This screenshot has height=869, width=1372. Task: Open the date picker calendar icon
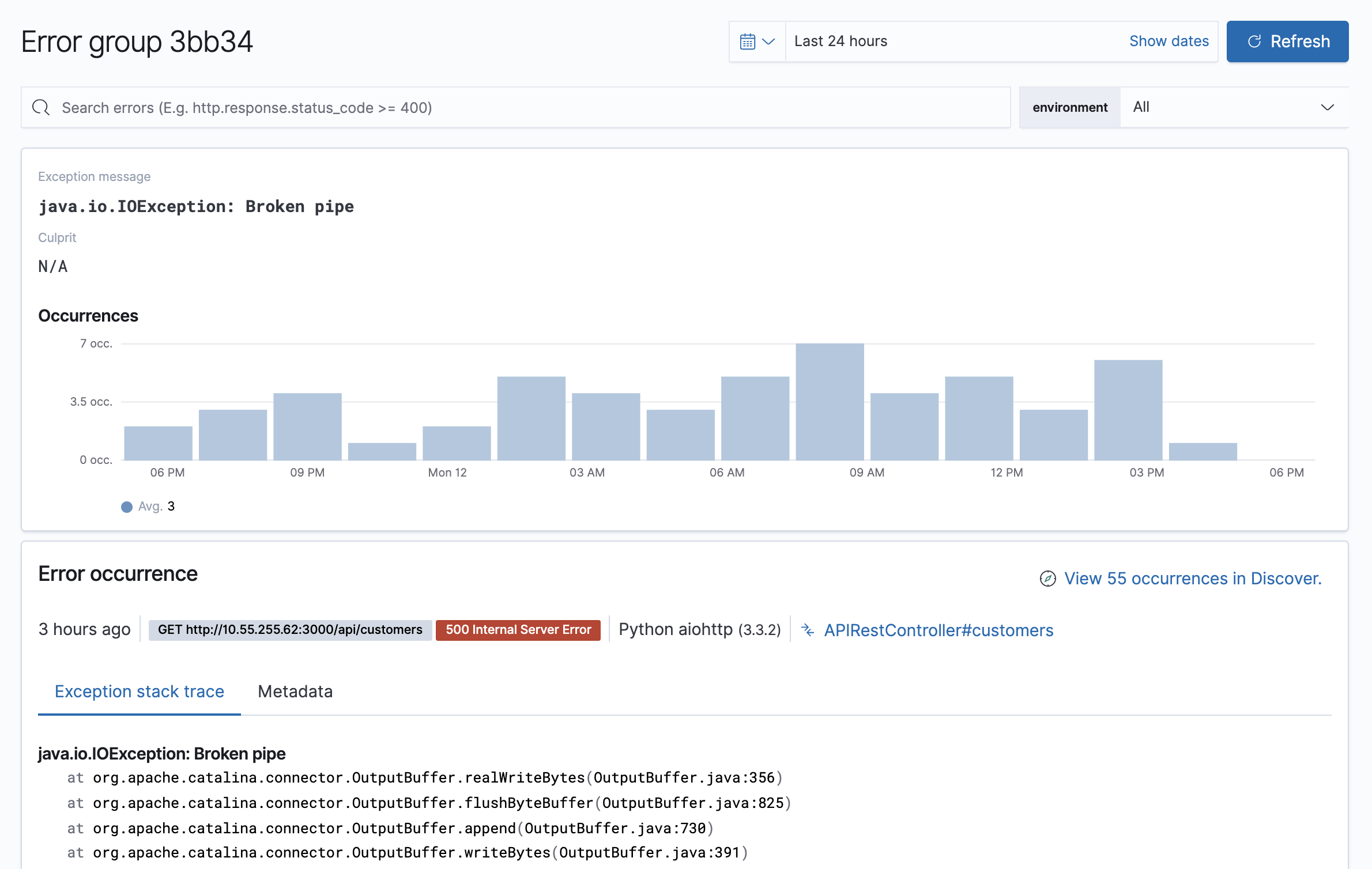[x=747, y=41]
